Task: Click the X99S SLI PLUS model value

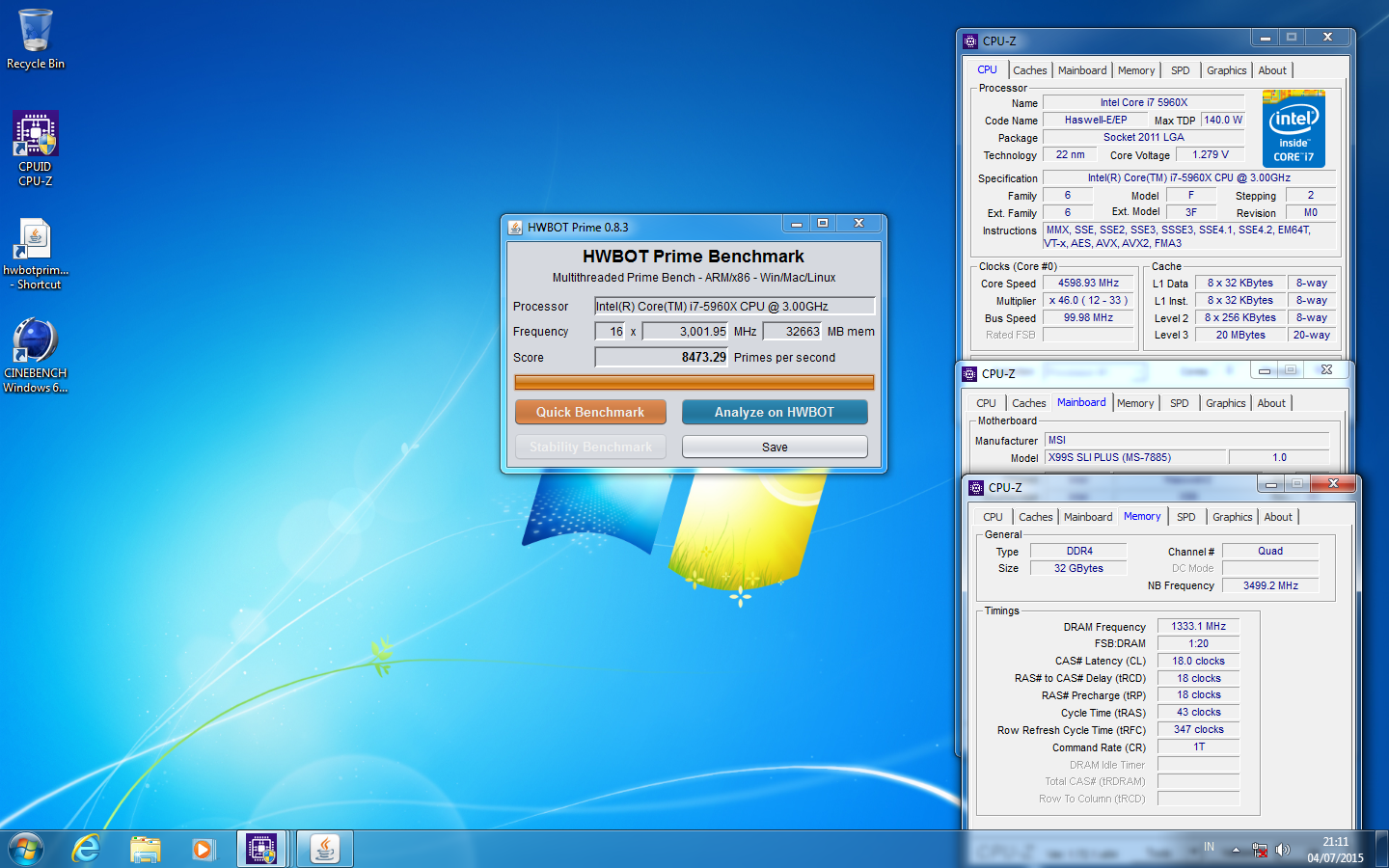Action: (x=1135, y=457)
